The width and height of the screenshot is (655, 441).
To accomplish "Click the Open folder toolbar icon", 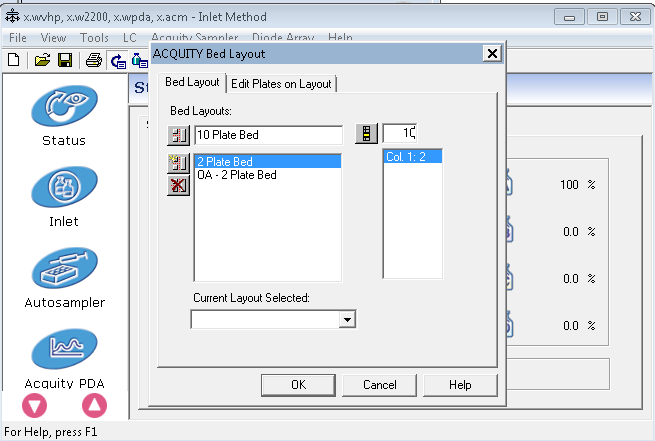I will 42,60.
